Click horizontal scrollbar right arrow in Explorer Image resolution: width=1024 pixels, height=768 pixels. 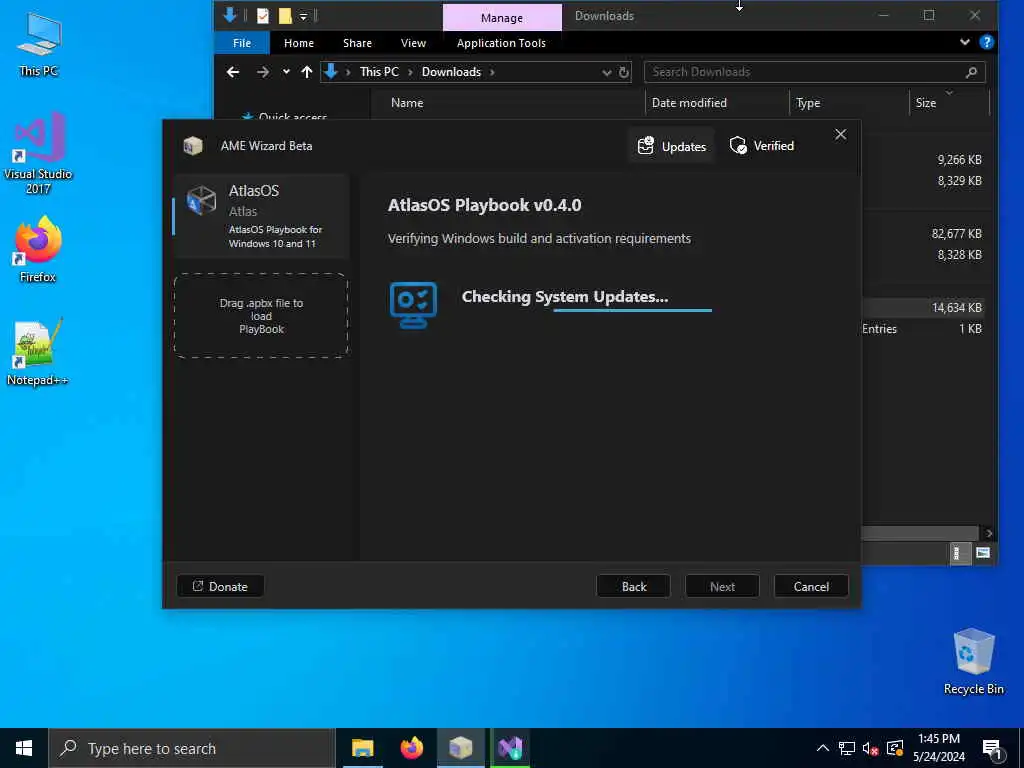[x=989, y=534]
